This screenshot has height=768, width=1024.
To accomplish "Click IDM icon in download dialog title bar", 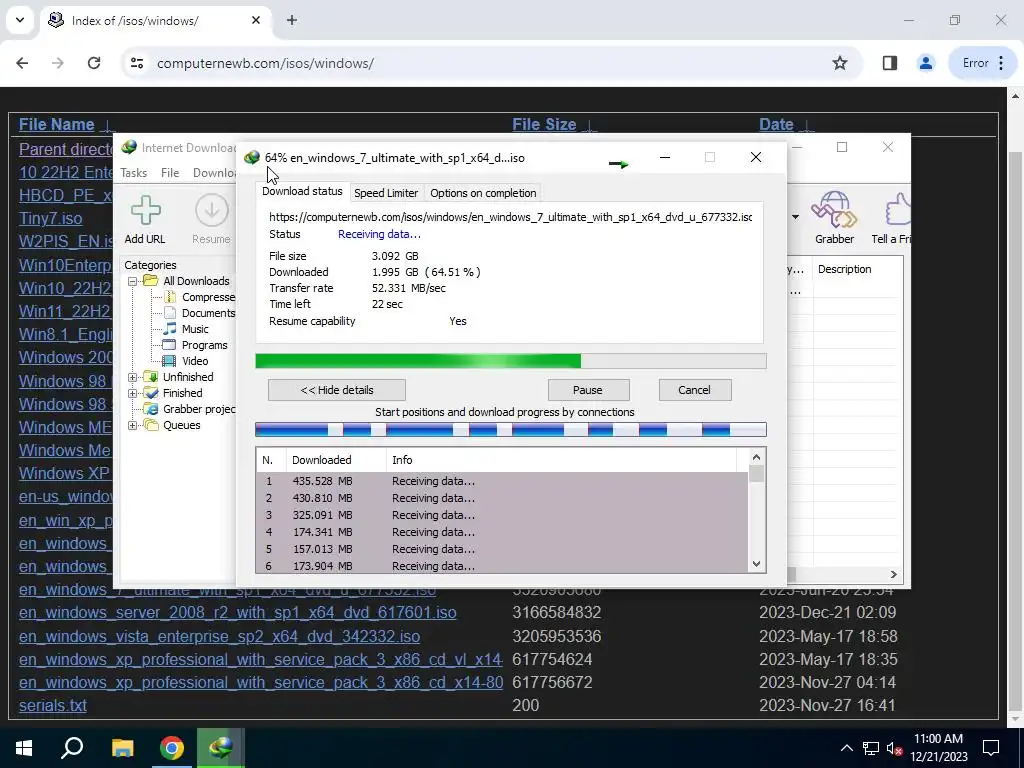I will point(251,157).
